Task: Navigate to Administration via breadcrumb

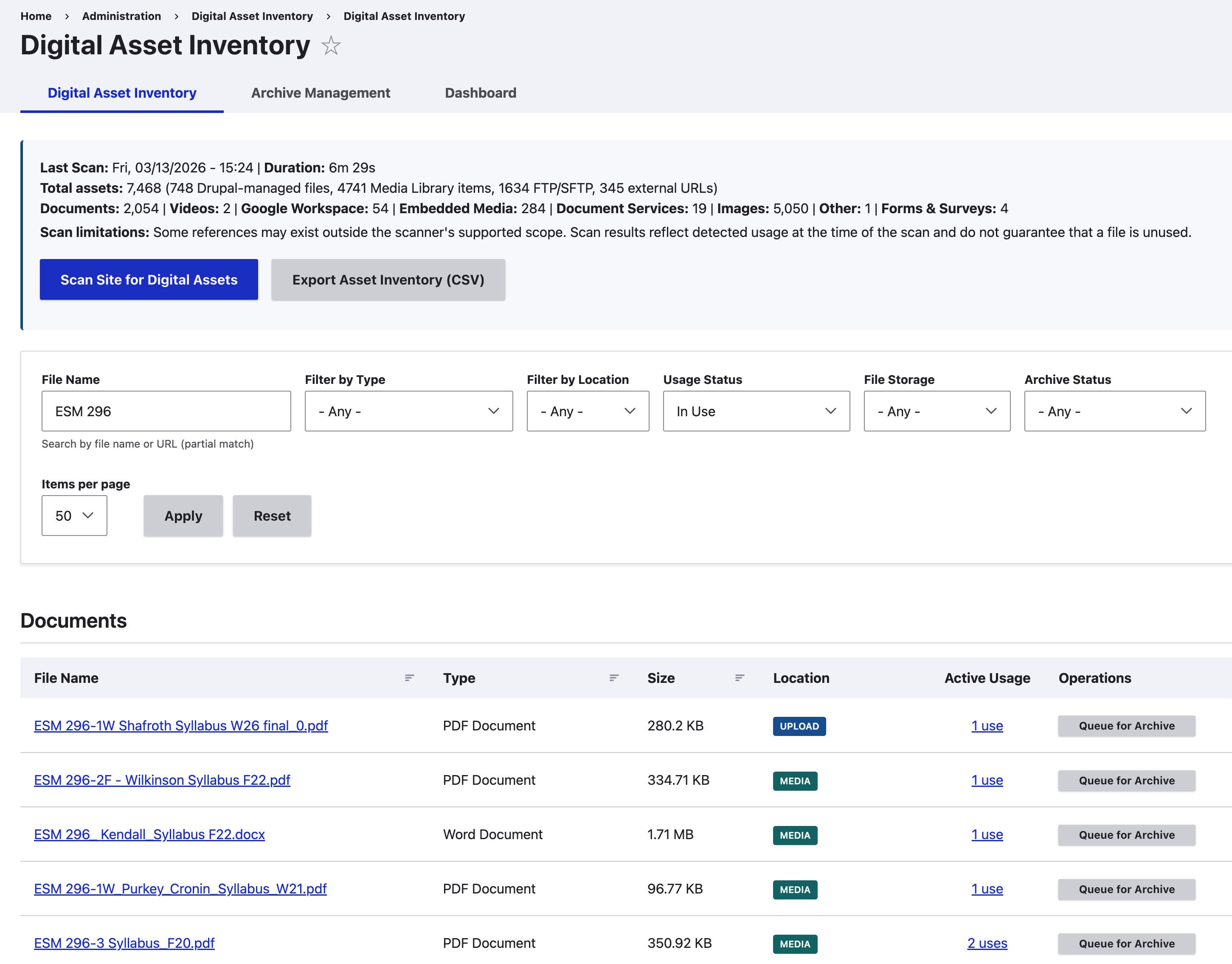Action: point(121,16)
